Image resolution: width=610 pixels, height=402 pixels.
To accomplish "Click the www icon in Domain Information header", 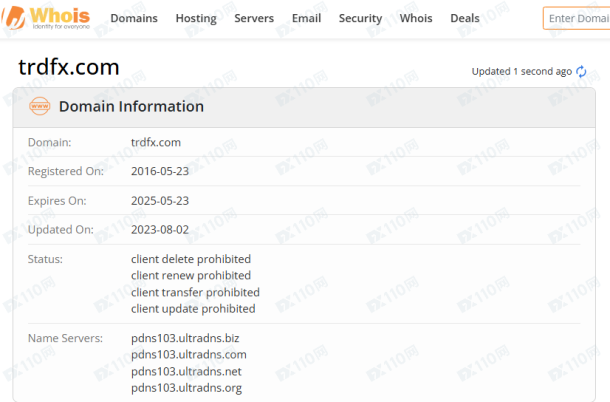I will (x=39, y=106).
